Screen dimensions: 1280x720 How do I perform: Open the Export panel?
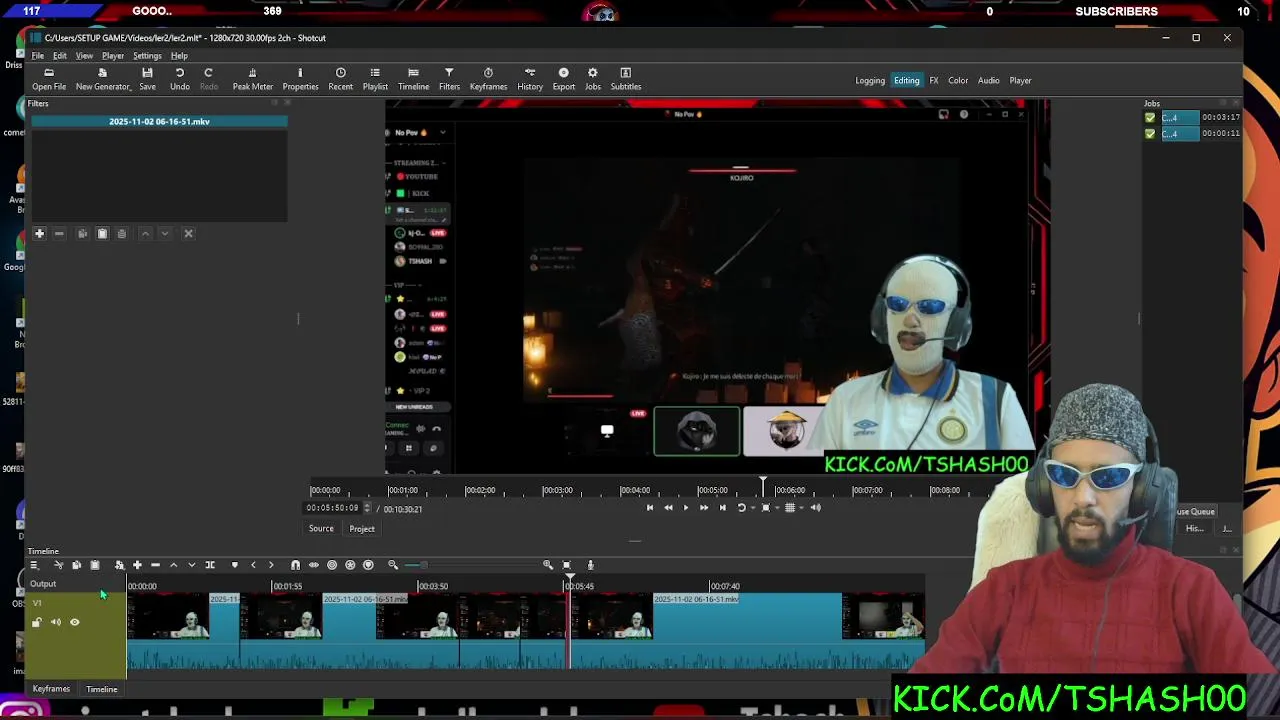click(564, 79)
